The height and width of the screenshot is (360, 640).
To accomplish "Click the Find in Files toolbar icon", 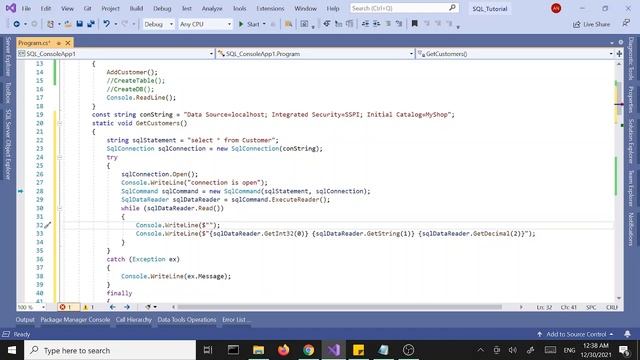I will [x=288, y=24].
